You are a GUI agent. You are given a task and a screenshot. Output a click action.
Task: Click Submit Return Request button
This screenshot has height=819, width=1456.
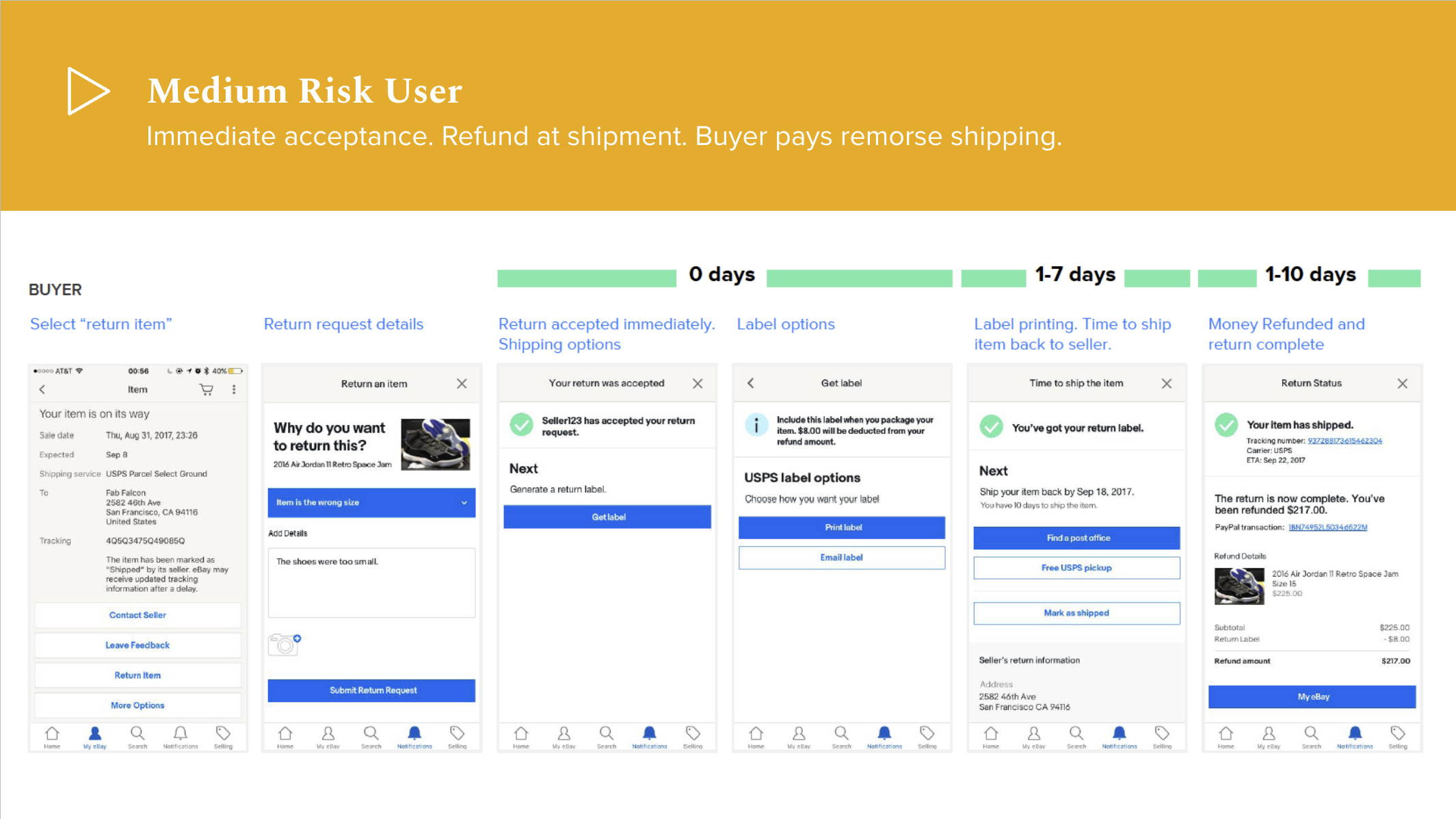(x=371, y=690)
